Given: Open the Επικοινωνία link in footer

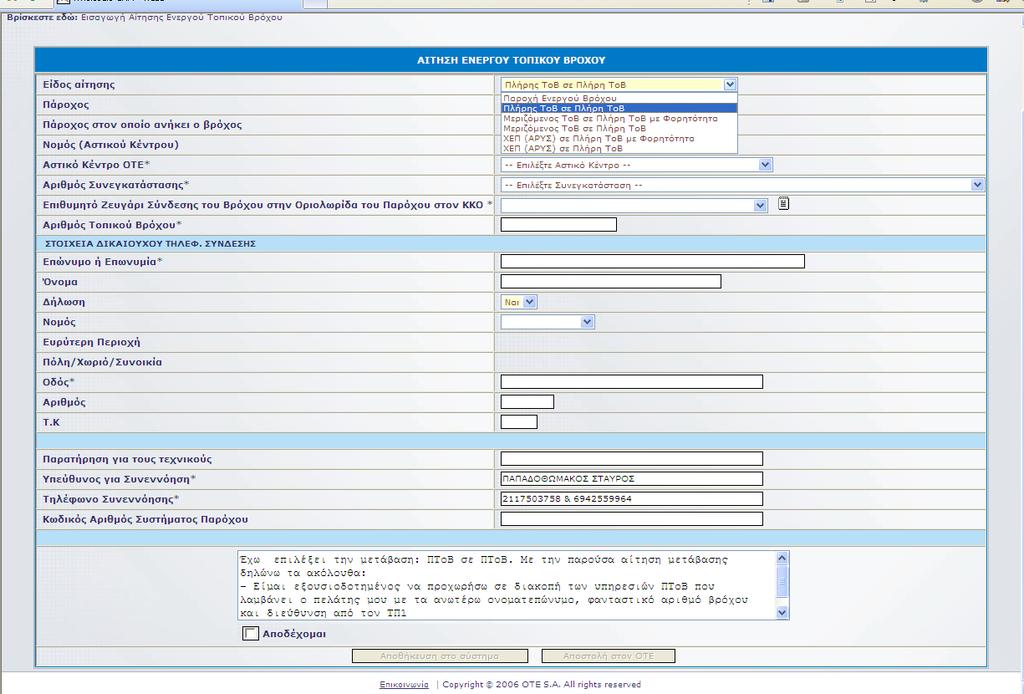Looking at the screenshot, I should pyautogui.click(x=404, y=684).
